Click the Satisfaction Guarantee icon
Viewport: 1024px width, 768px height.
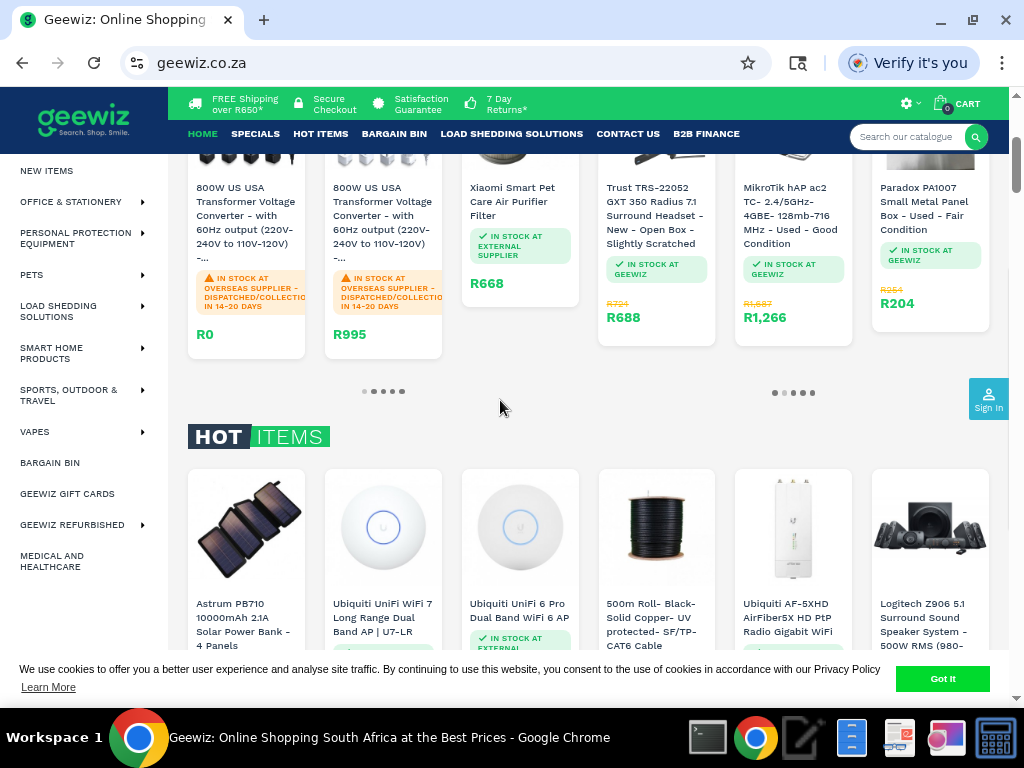(378, 103)
